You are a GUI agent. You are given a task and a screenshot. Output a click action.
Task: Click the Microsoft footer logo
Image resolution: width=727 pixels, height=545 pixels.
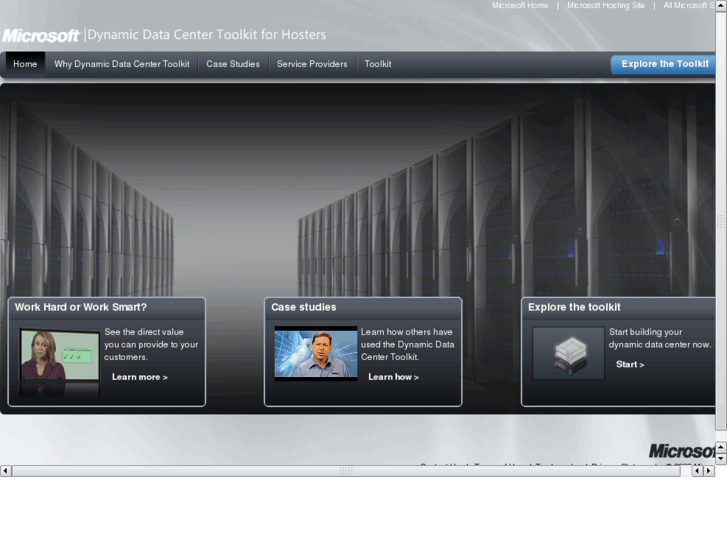pos(682,451)
